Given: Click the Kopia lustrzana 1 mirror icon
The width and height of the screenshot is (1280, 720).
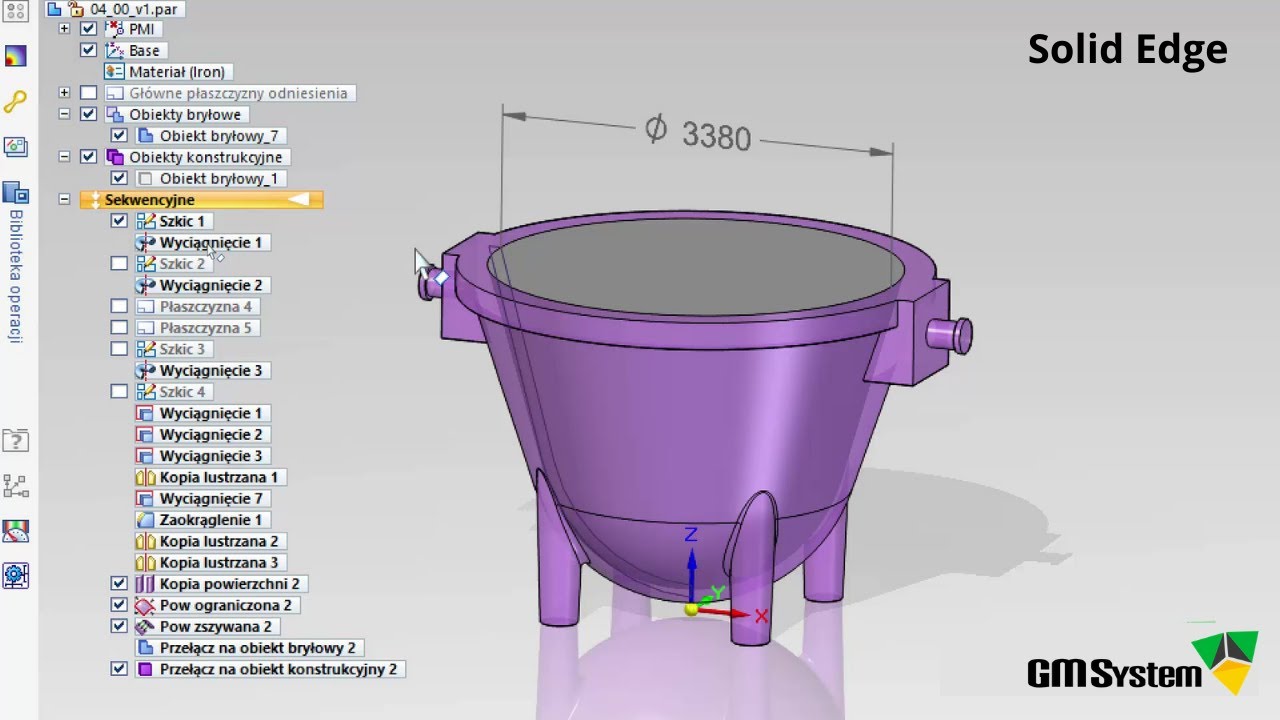Looking at the screenshot, I should [145, 477].
